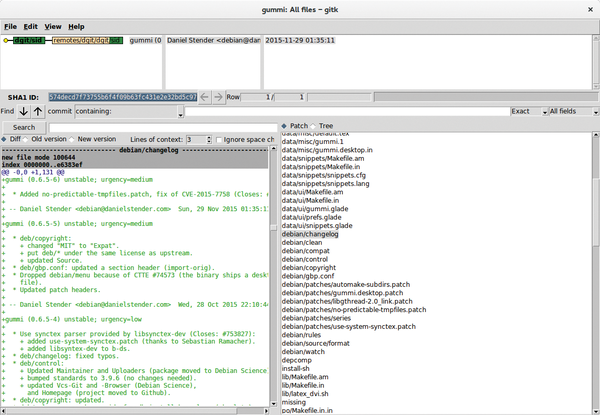
Task: Click into the SHA1 ID field
Action: tap(123, 97)
